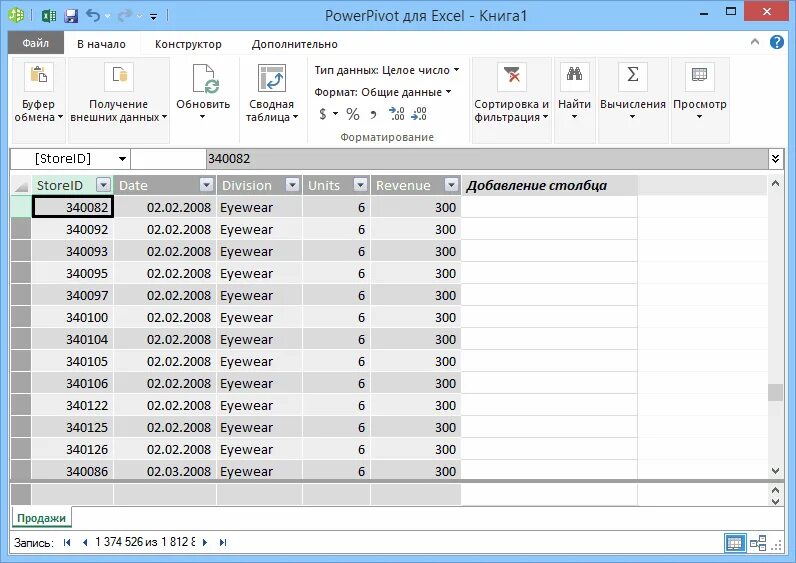Screen dimensions: 796x563
Task: Click the Обновить refresh button
Action: [x=203, y=93]
